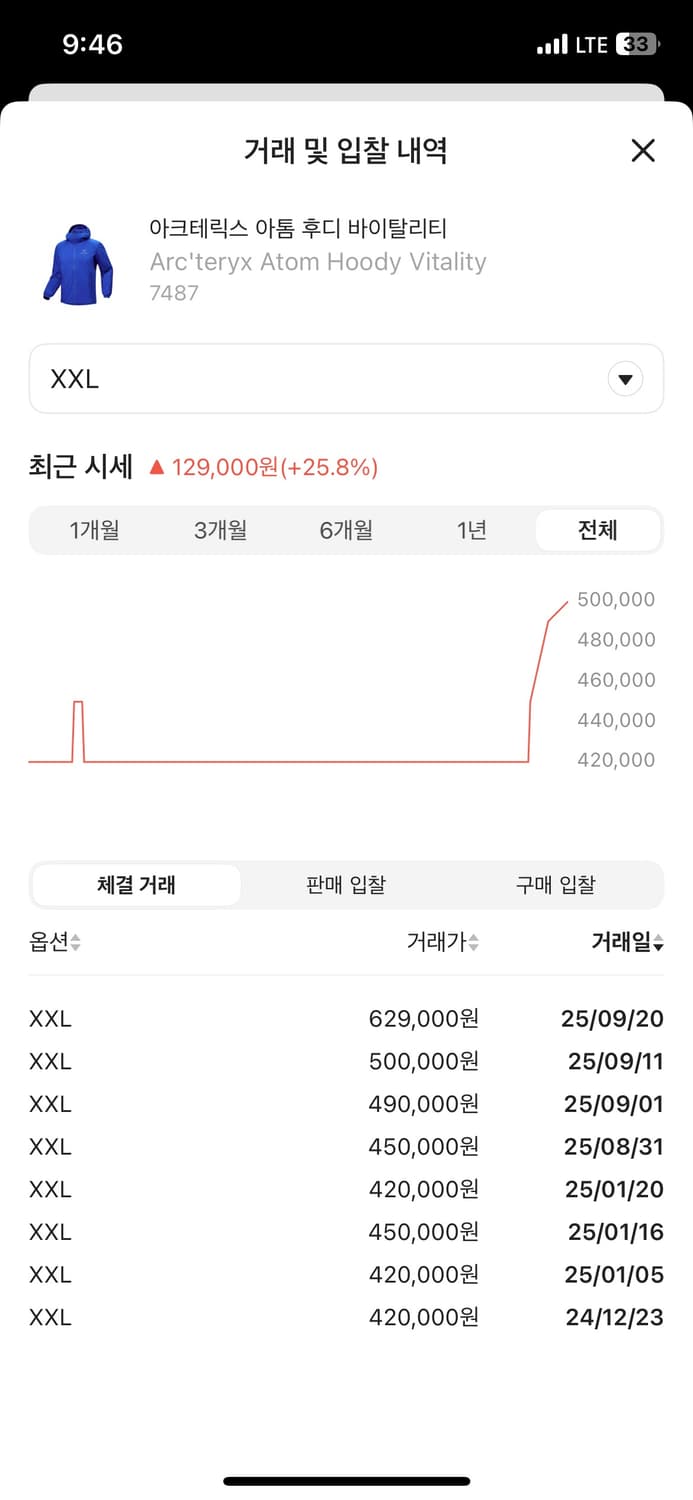Viewport: 693px width, 1500px height.
Task: Keep the 전체 period selected
Action: (597, 530)
